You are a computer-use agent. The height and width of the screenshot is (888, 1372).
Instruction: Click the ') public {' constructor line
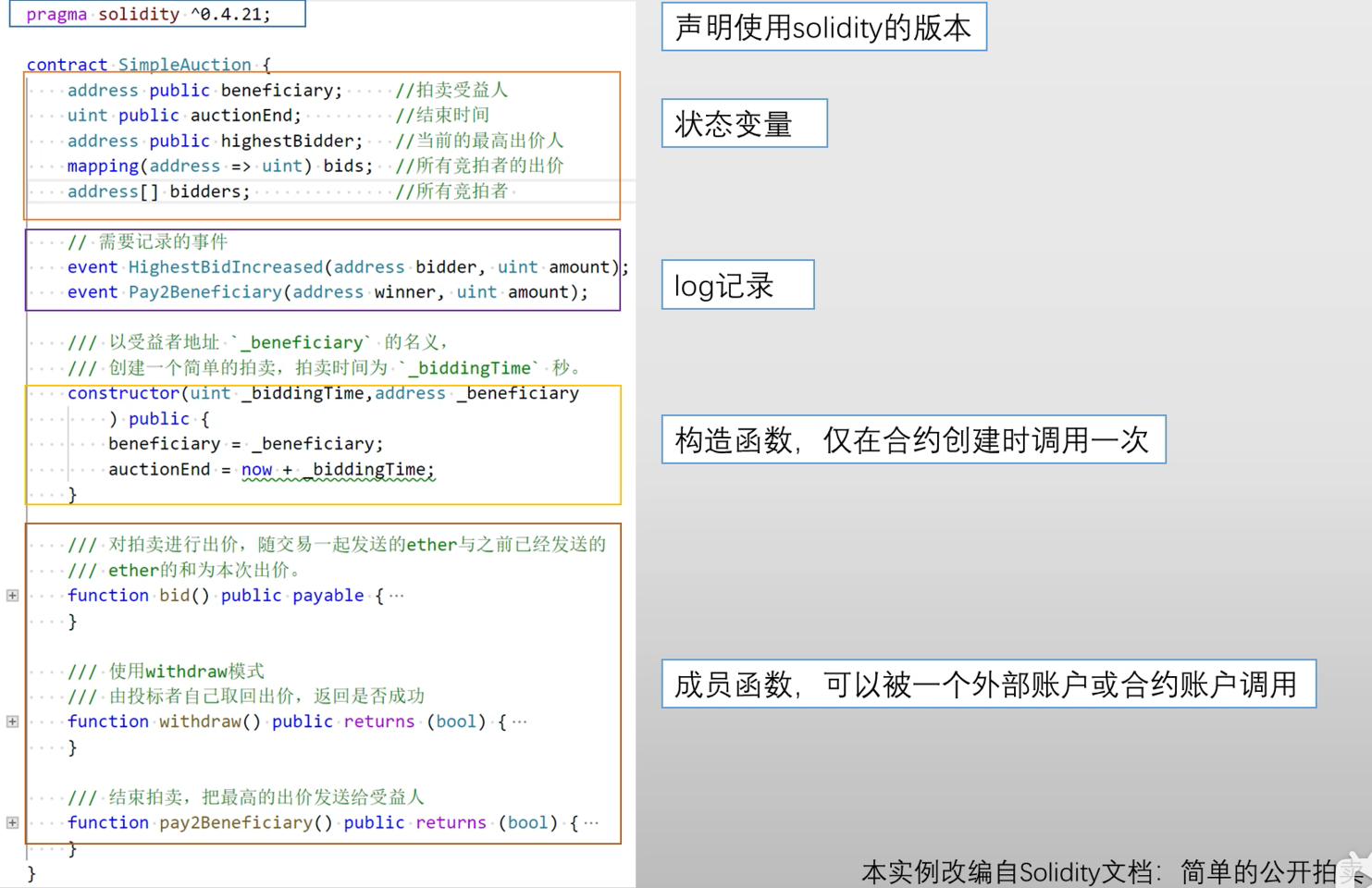[x=159, y=418]
